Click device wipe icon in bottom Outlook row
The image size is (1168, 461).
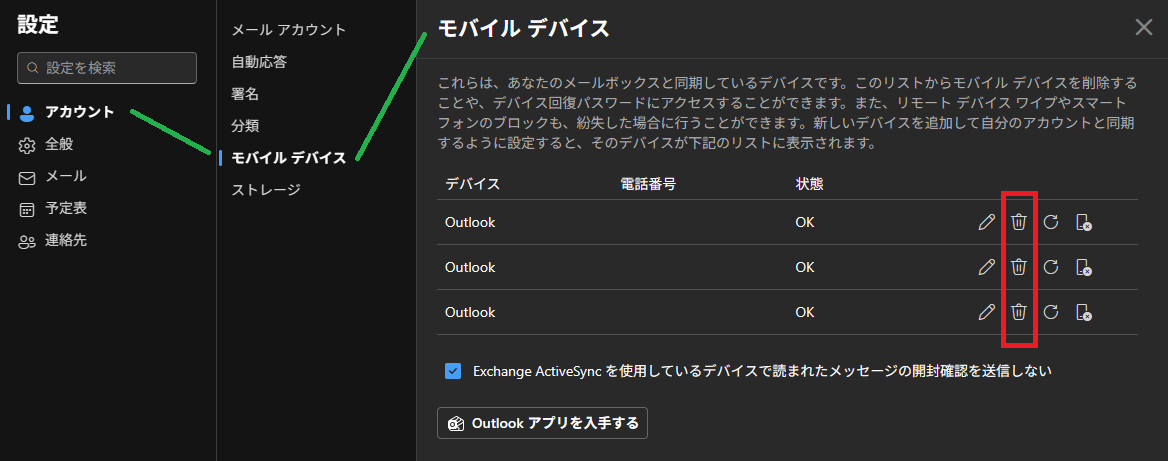(x=1085, y=312)
